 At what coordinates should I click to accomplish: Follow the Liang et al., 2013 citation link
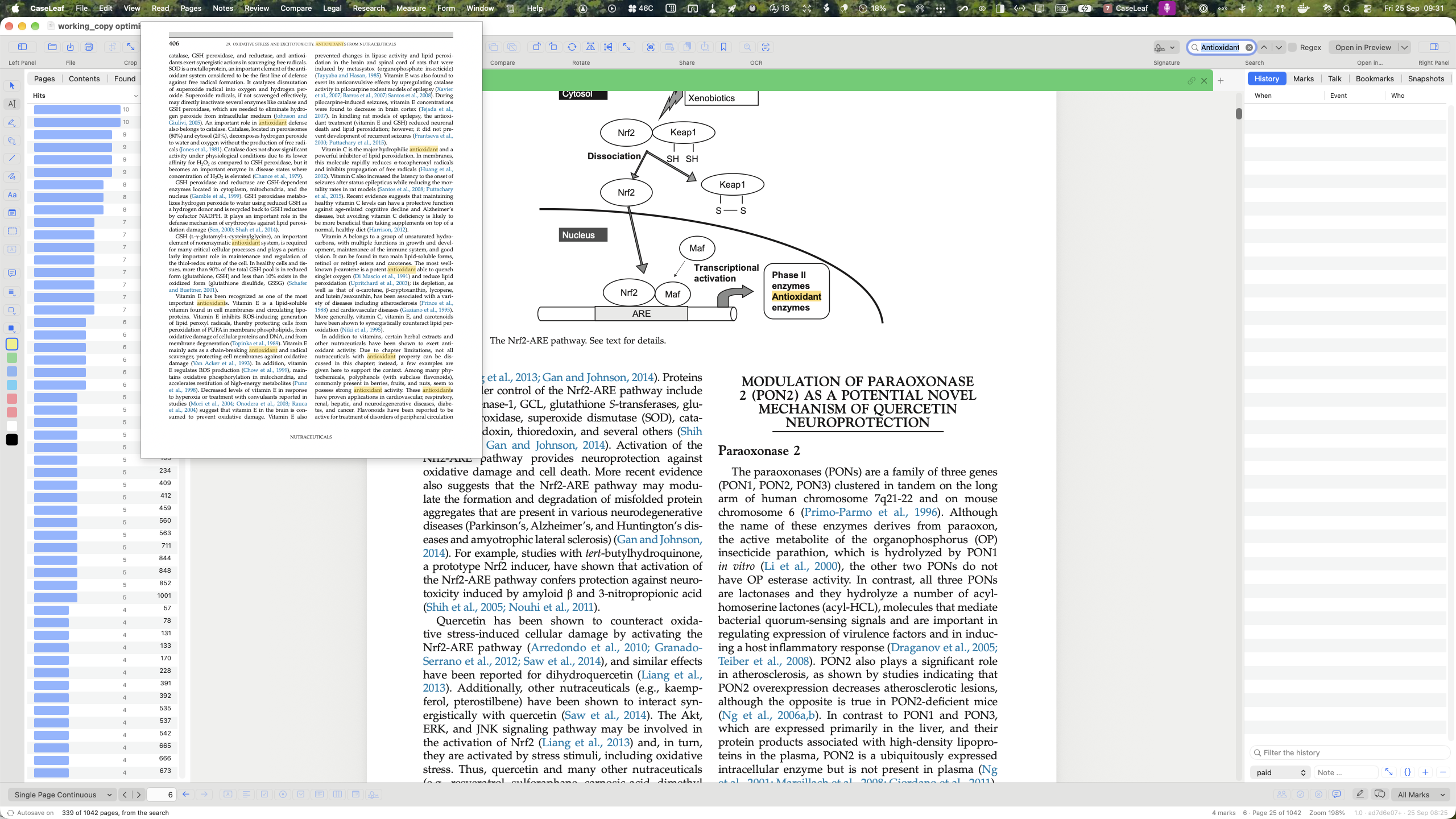coord(586,743)
